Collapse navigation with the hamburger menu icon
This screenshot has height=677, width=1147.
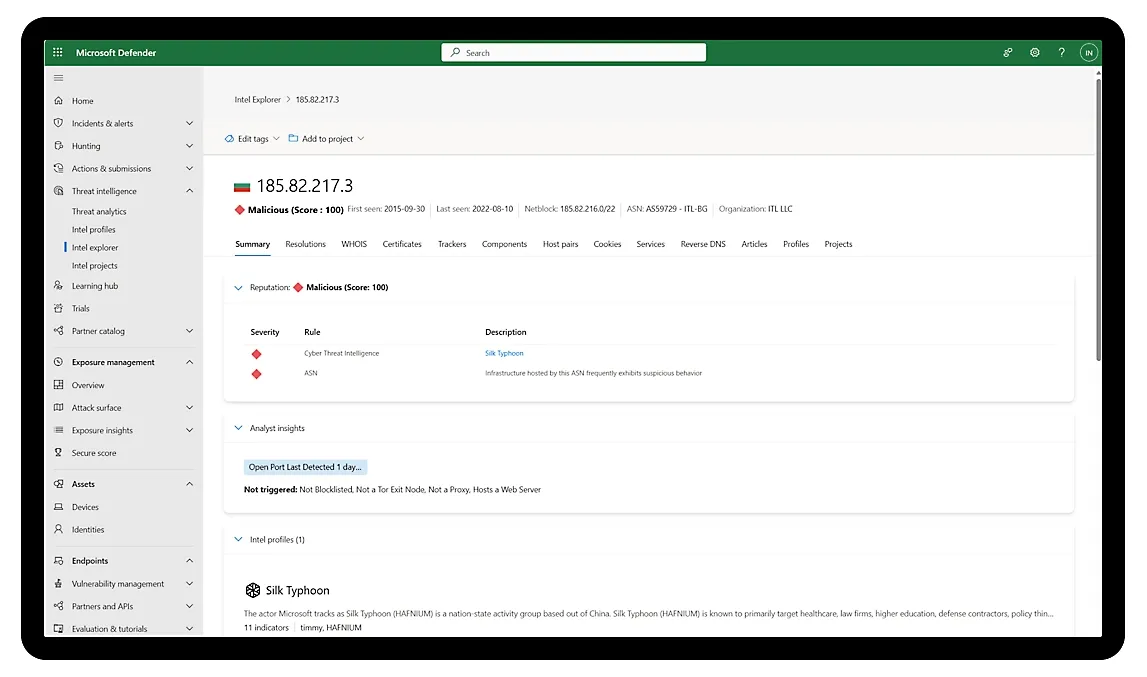[x=58, y=78]
